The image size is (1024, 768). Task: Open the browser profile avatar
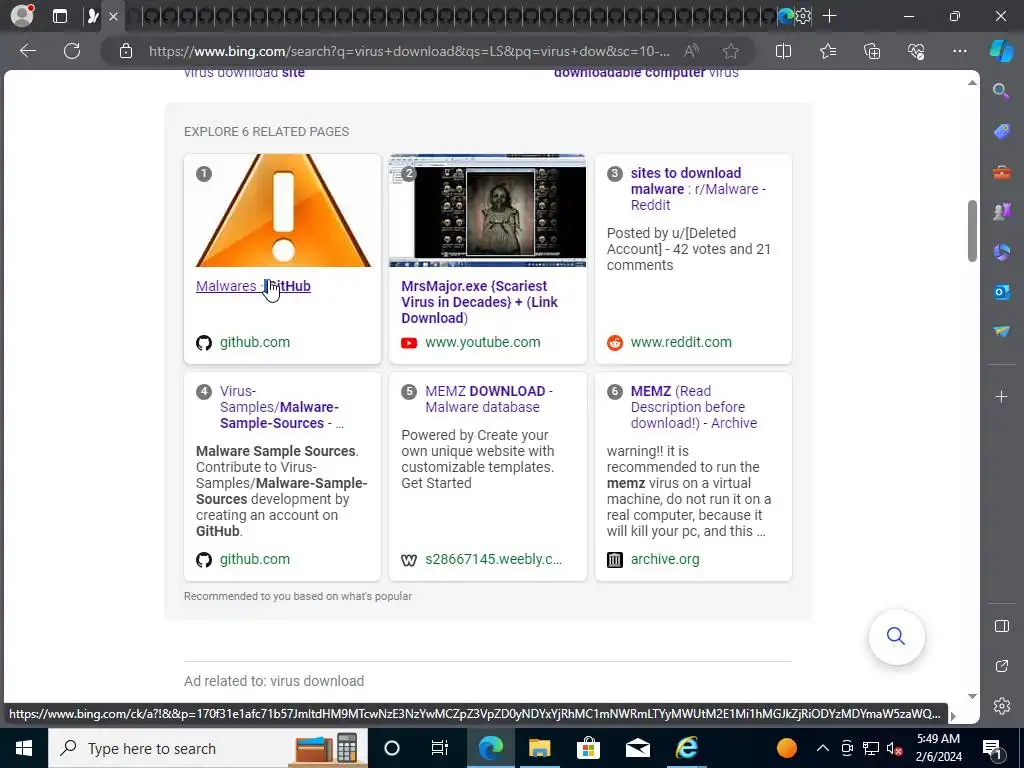point(22,16)
